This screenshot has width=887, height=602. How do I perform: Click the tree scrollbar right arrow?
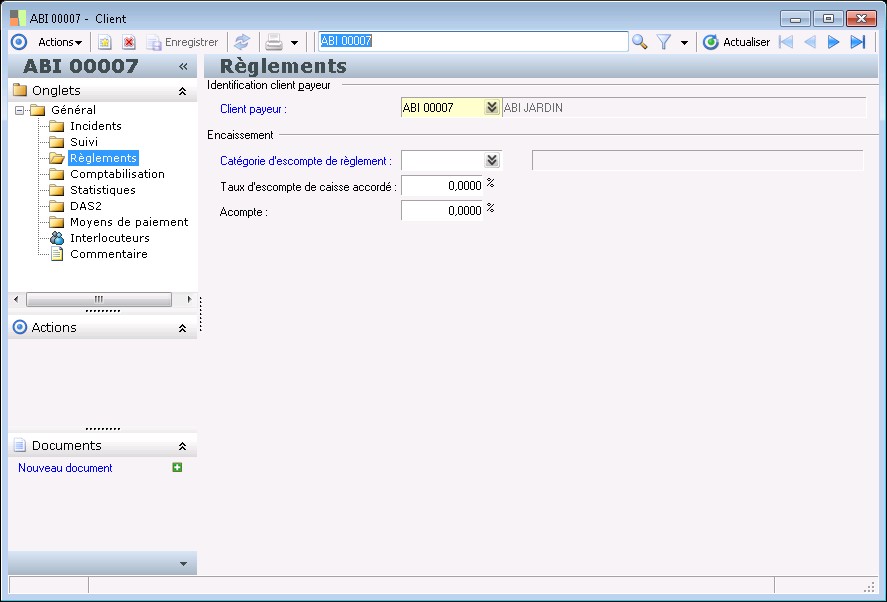pos(189,299)
